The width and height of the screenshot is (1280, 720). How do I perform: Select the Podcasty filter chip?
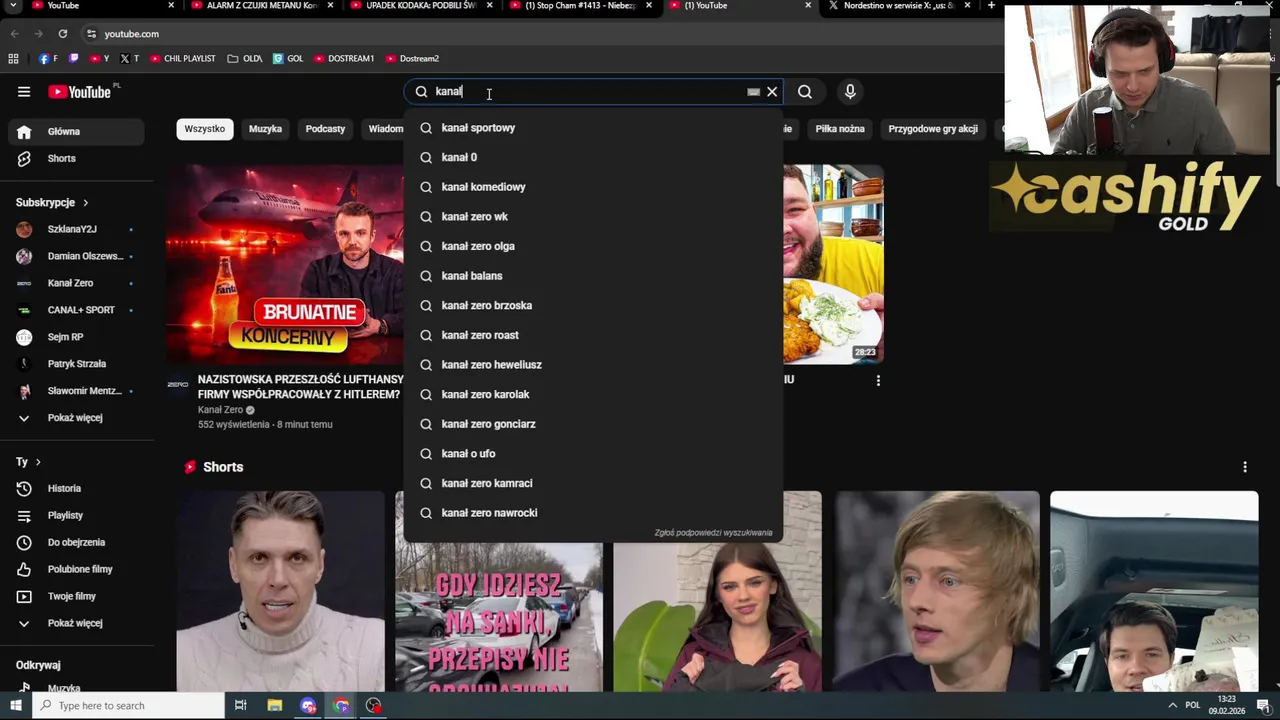pos(325,129)
